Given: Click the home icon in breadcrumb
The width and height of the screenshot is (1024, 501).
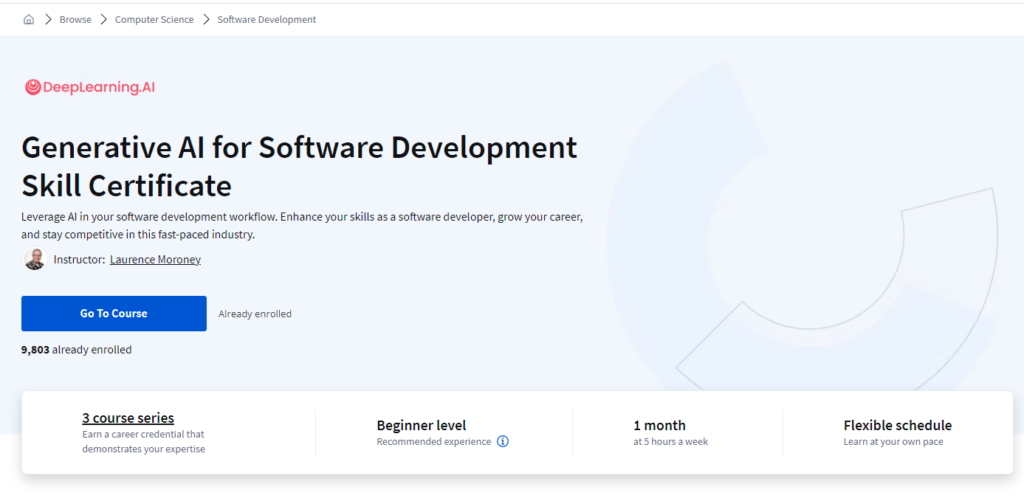Looking at the screenshot, I should coord(28,19).
